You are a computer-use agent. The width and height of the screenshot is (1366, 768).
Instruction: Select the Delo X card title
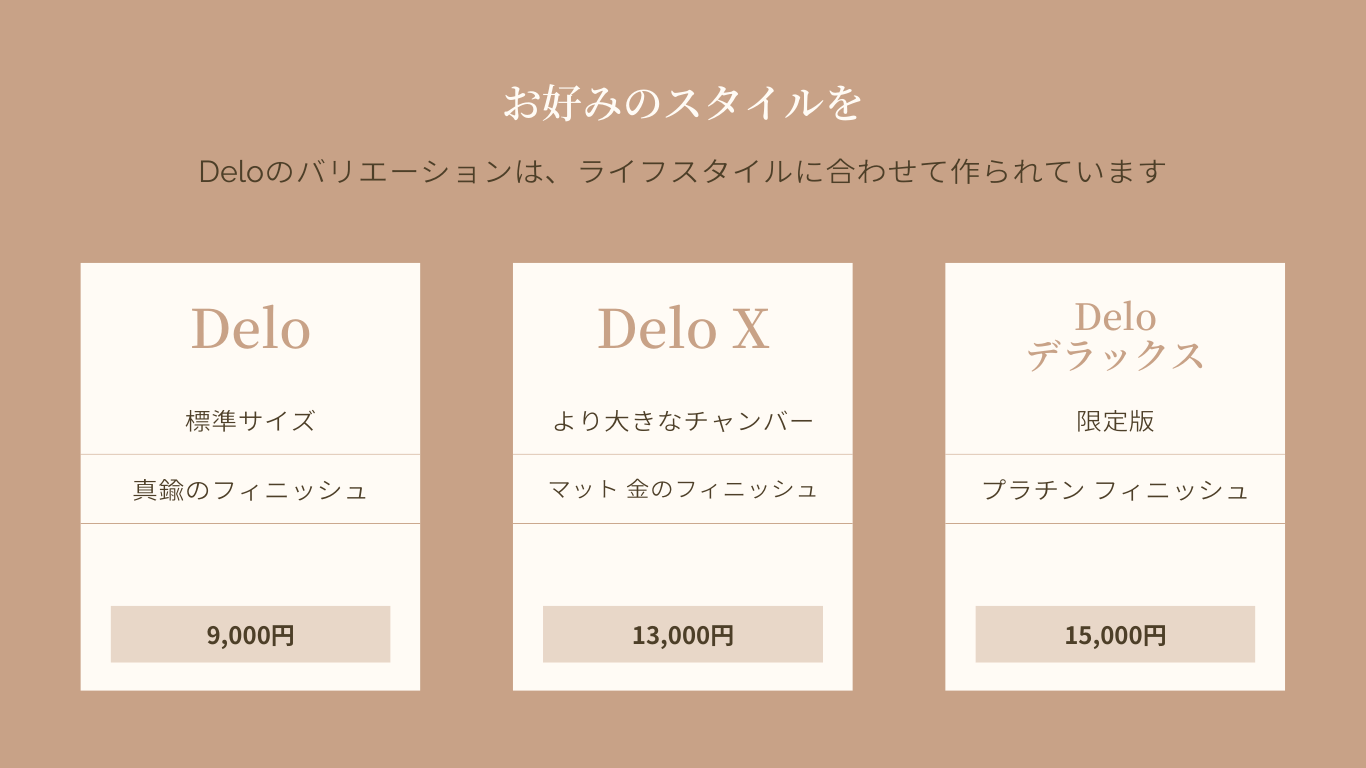tap(683, 329)
